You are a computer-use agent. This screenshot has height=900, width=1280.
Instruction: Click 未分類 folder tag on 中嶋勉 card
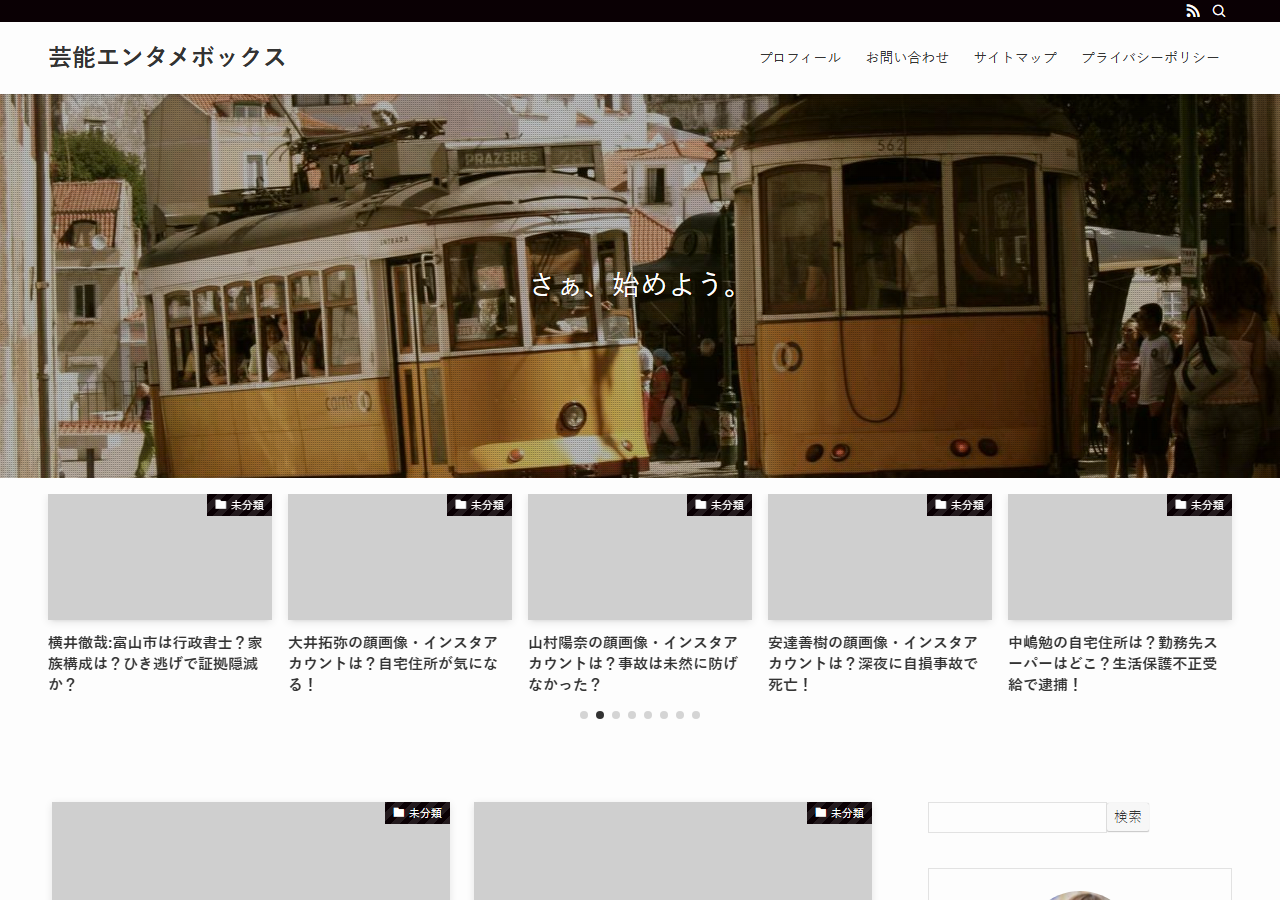point(1200,505)
